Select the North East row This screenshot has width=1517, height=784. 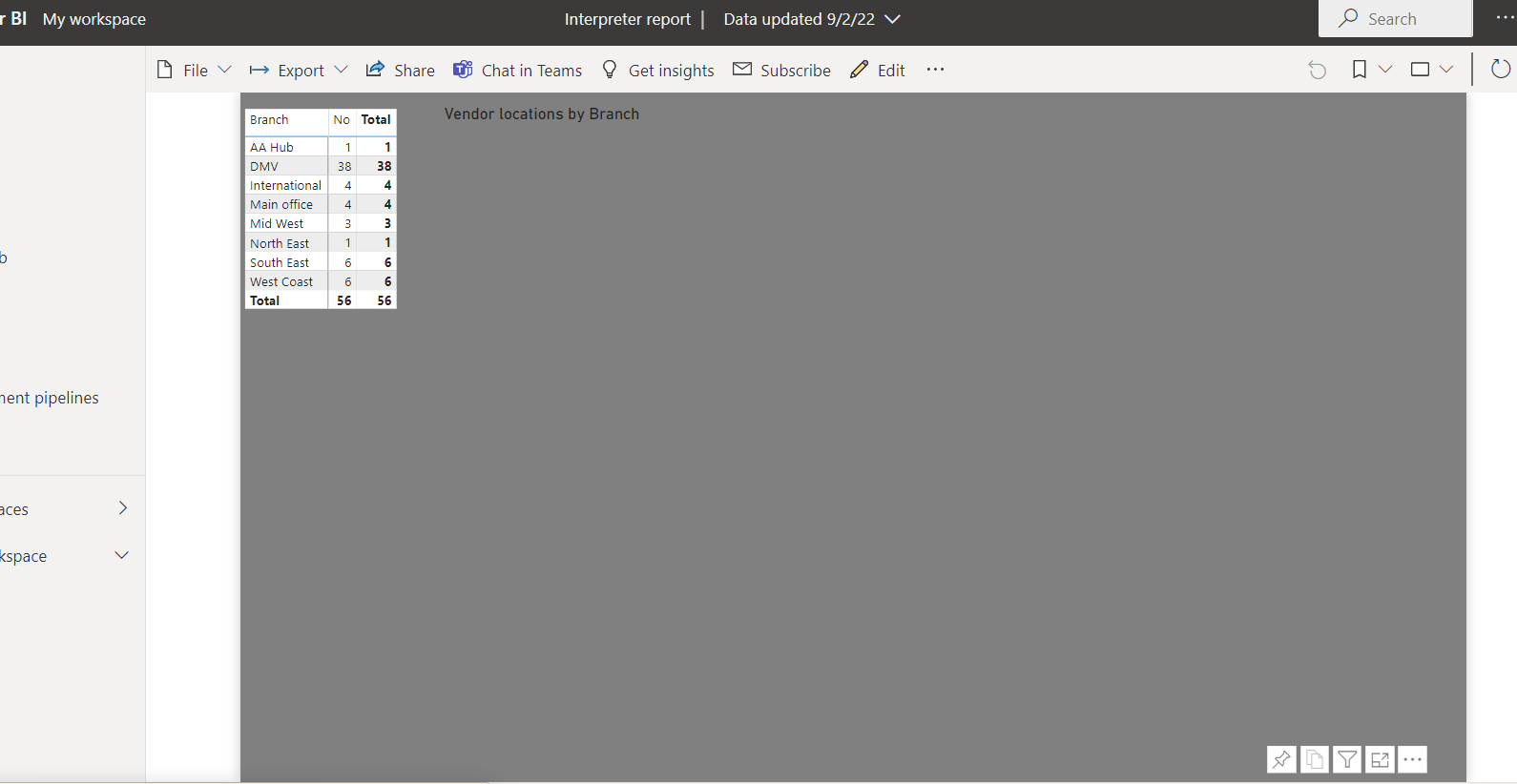pyautogui.click(x=320, y=243)
